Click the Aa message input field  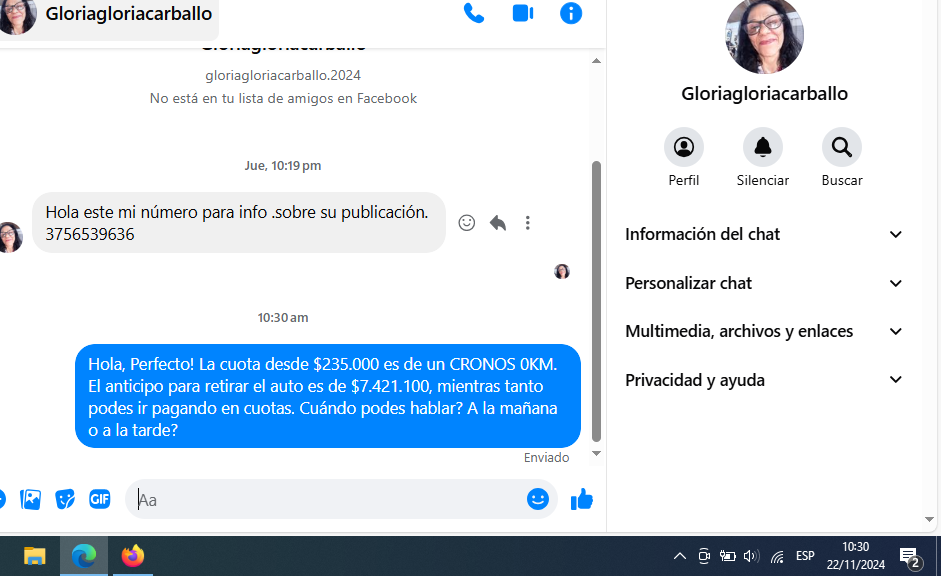pos(330,499)
